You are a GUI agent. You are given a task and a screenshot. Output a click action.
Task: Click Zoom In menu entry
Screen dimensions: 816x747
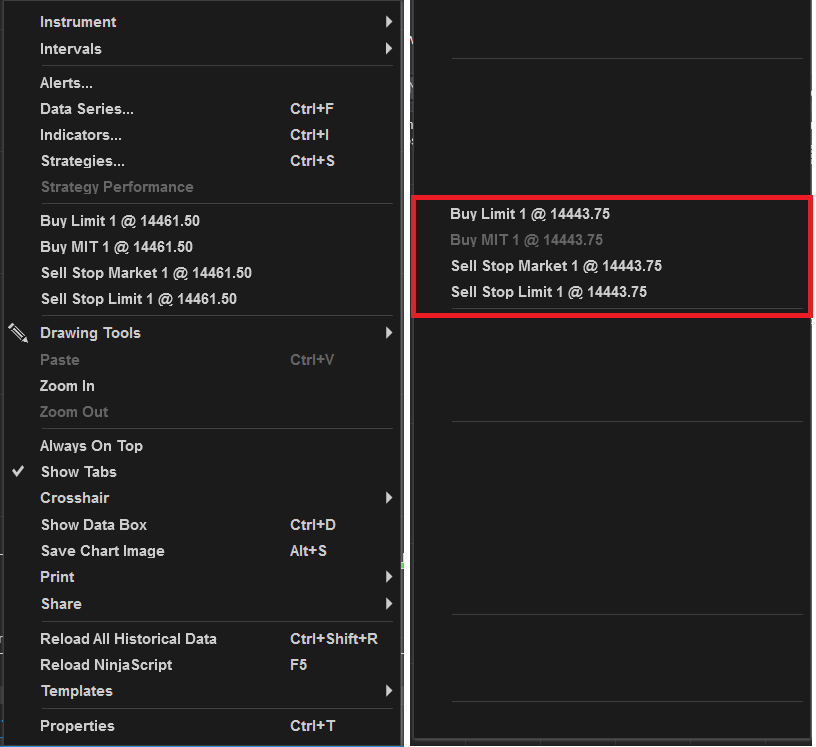67,386
